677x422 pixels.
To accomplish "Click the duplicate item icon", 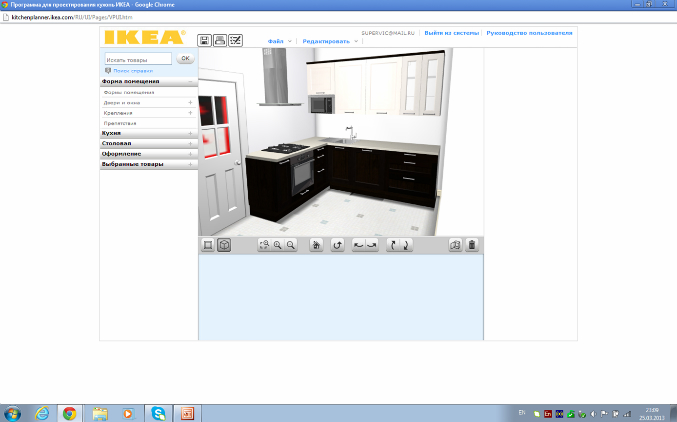I will (x=456, y=245).
